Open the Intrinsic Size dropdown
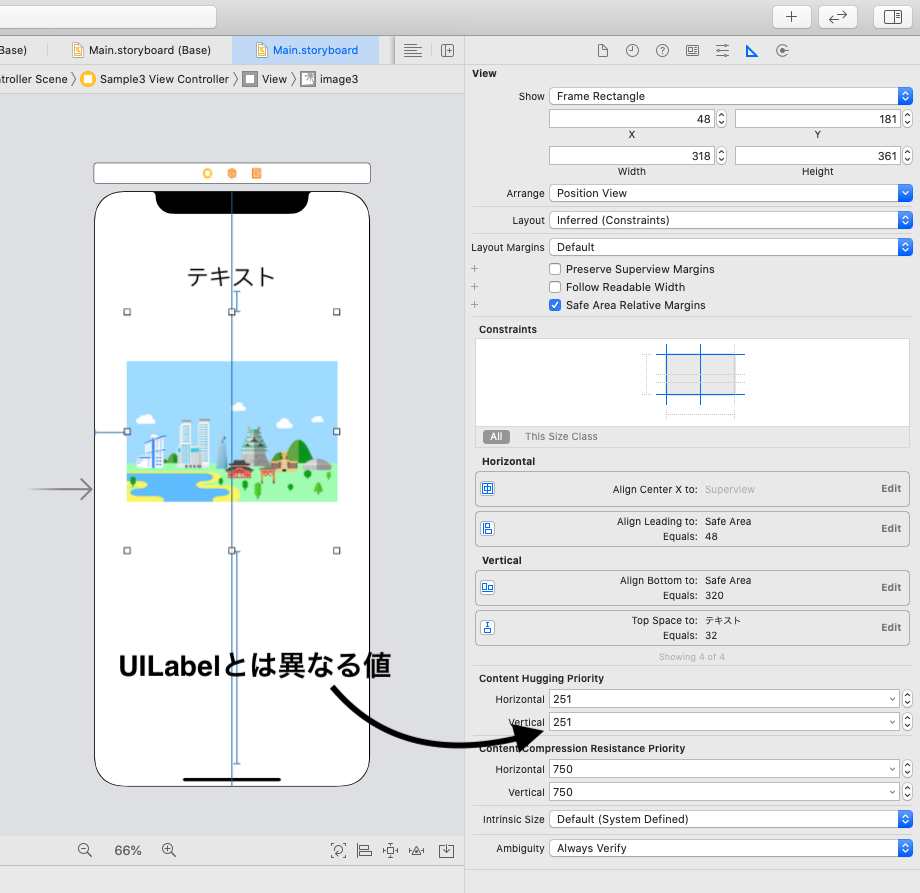This screenshot has height=893, width=920. click(731, 819)
